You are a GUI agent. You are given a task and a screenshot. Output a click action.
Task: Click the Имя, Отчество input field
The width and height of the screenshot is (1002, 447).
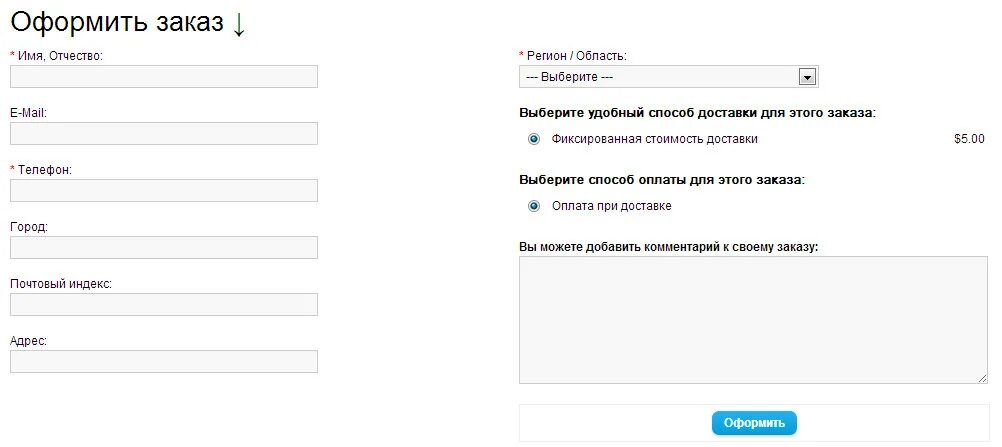tap(163, 77)
